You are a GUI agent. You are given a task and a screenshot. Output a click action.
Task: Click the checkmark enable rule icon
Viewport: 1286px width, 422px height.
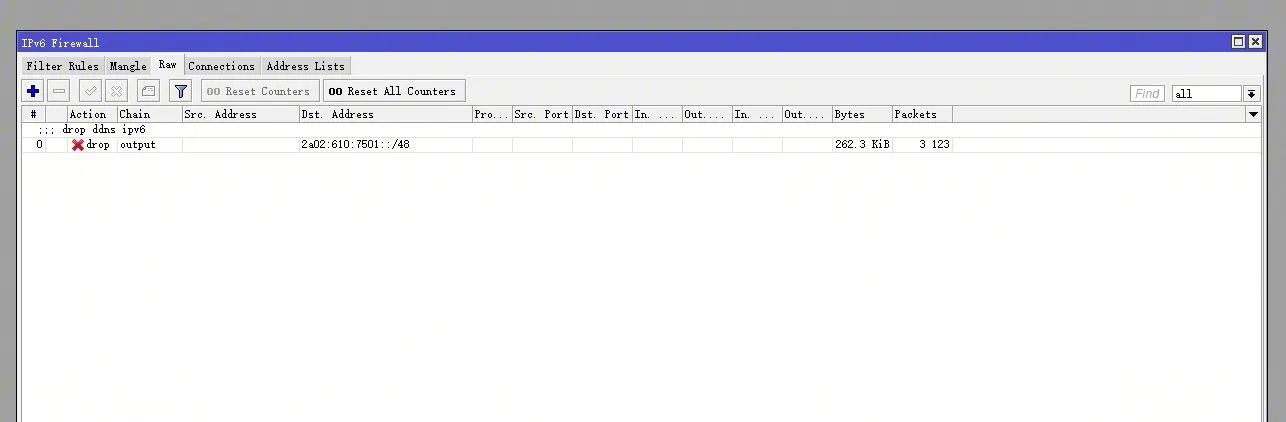pyautogui.click(x=90, y=91)
